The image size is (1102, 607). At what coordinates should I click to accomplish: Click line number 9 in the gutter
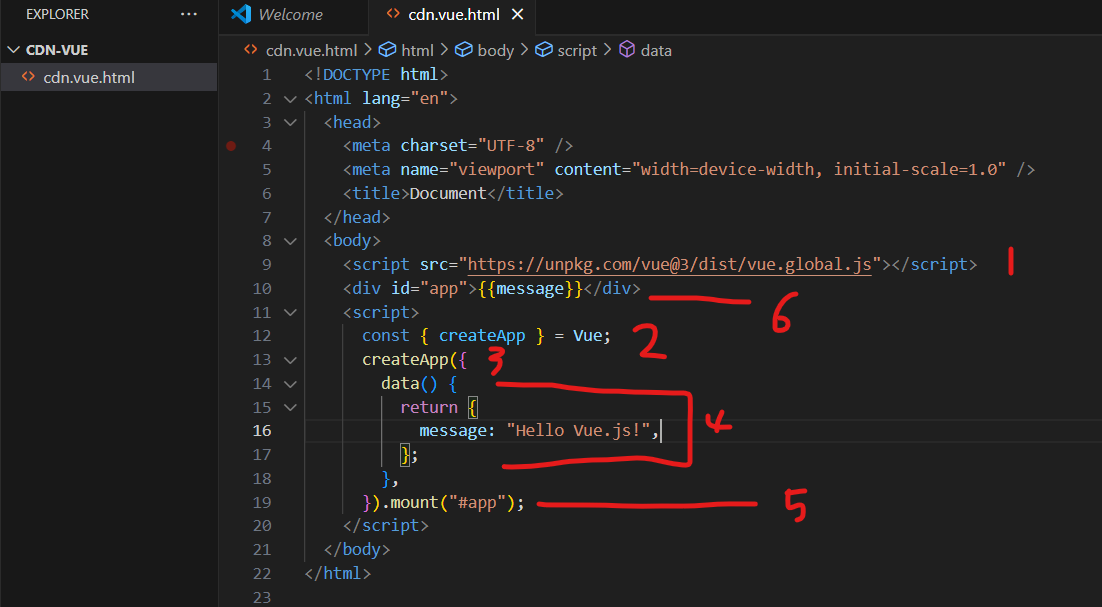pos(266,264)
